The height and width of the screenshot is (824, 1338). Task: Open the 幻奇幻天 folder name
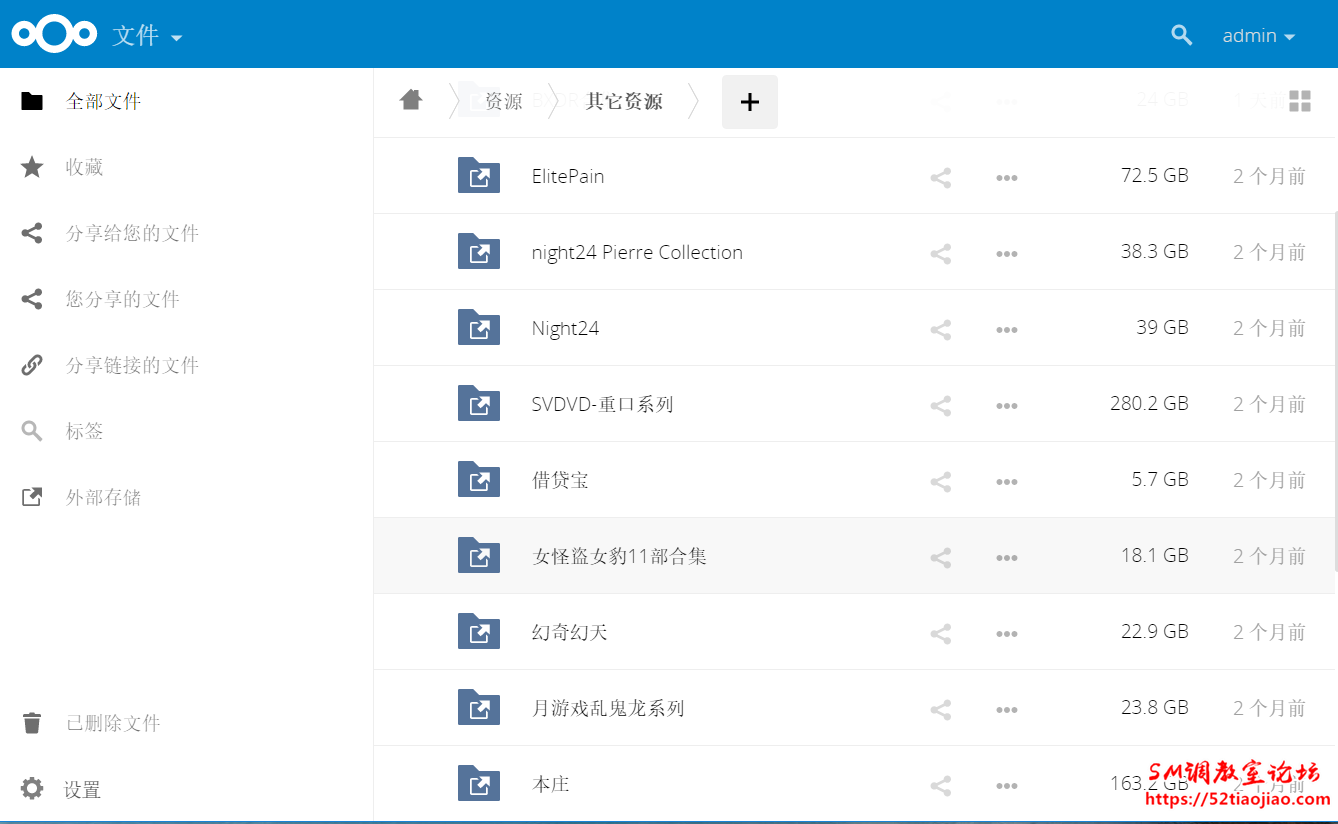(x=570, y=632)
